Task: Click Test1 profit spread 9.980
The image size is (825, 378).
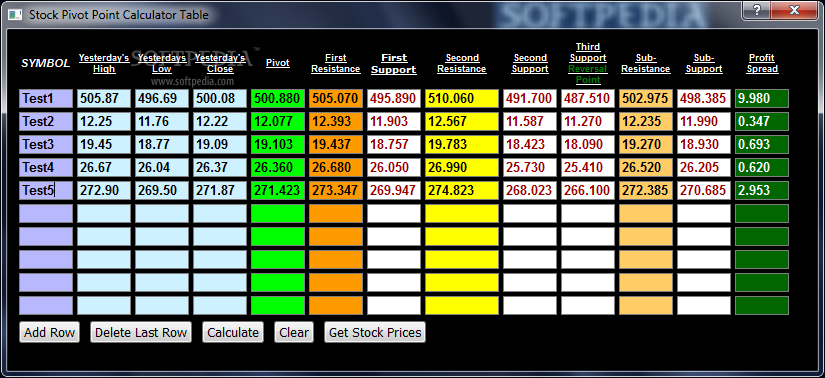Action: pyautogui.click(x=762, y=98)
